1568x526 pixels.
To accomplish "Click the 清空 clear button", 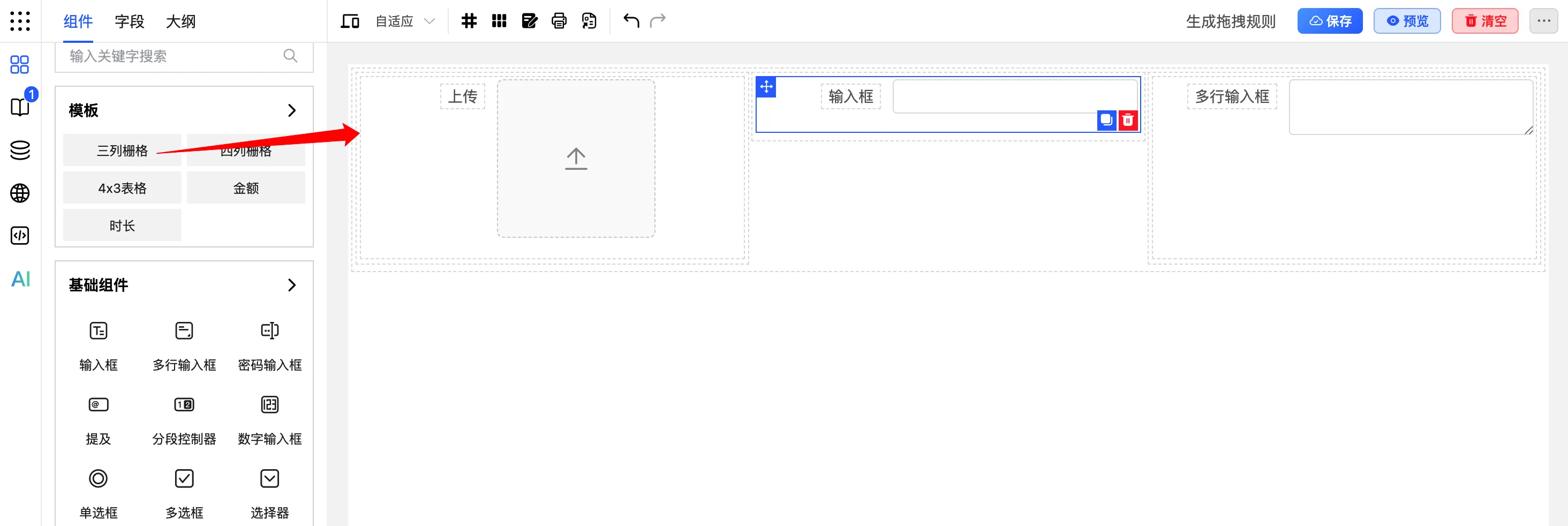I will coord(1485,20).
